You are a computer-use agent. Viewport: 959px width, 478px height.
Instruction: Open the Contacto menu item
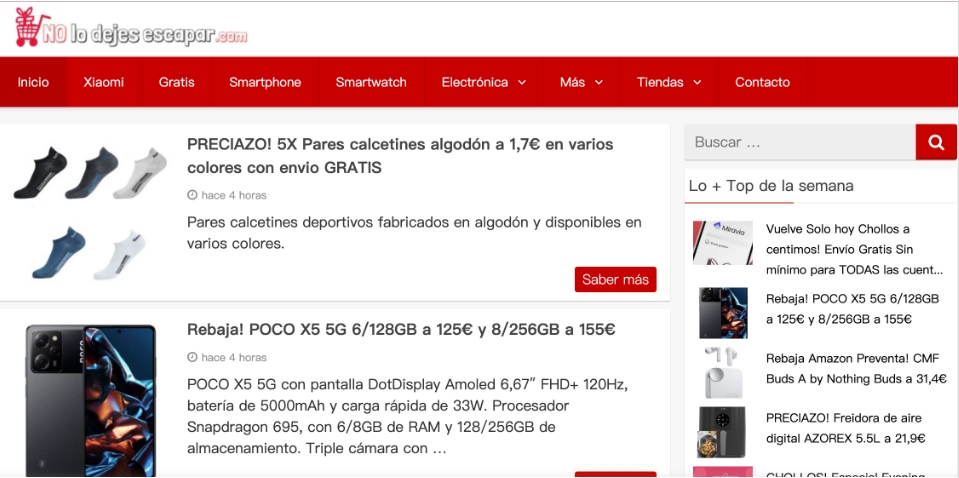click(762, 82)
